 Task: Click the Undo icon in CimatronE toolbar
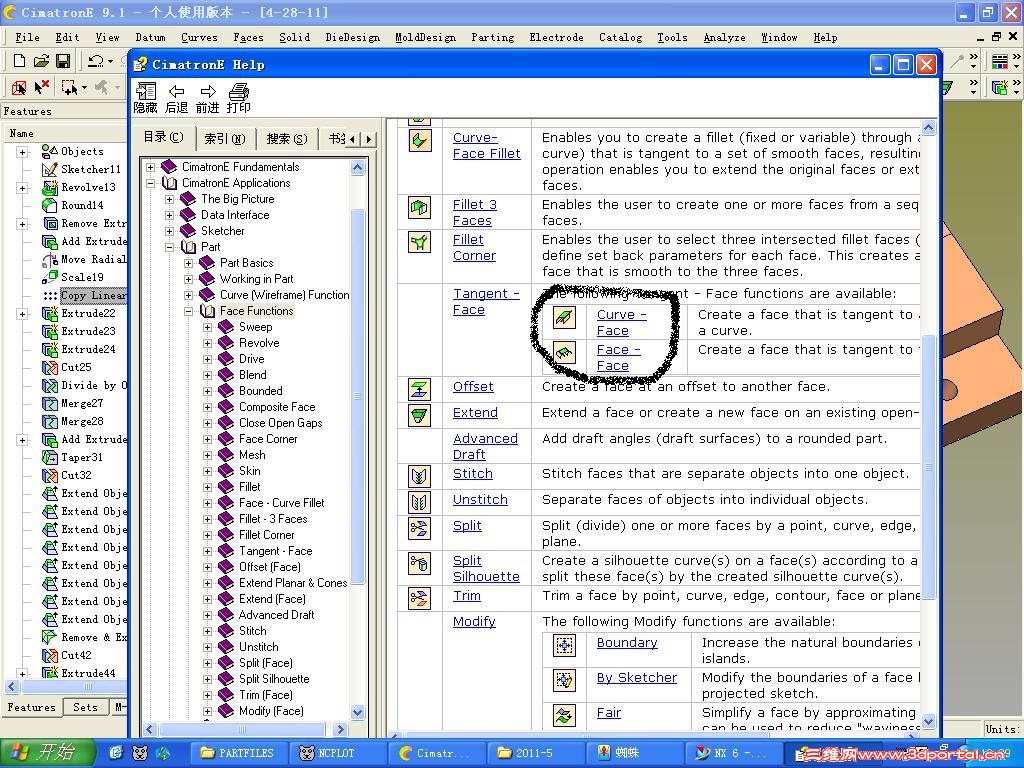tap(95, 61)
